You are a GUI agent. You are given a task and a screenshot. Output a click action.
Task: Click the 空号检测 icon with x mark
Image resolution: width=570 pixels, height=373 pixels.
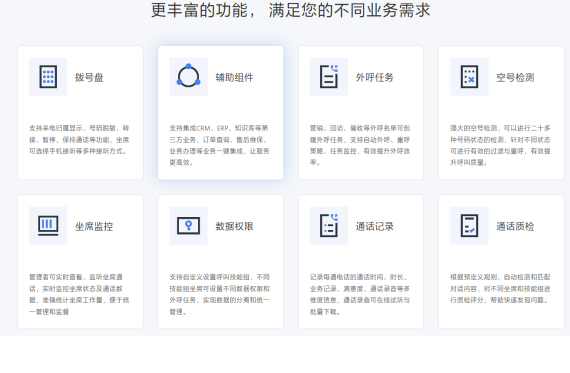click(x=469, y=77)
